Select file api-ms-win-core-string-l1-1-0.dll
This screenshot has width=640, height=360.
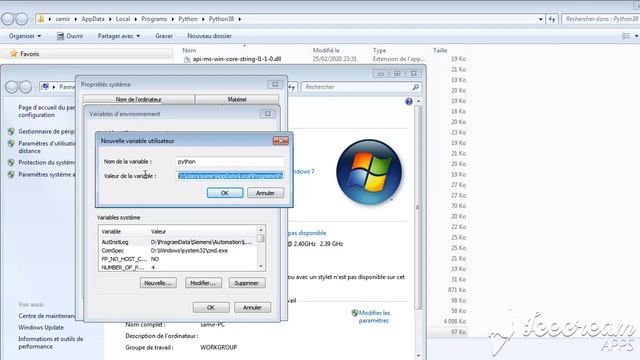tap(237, 59)
